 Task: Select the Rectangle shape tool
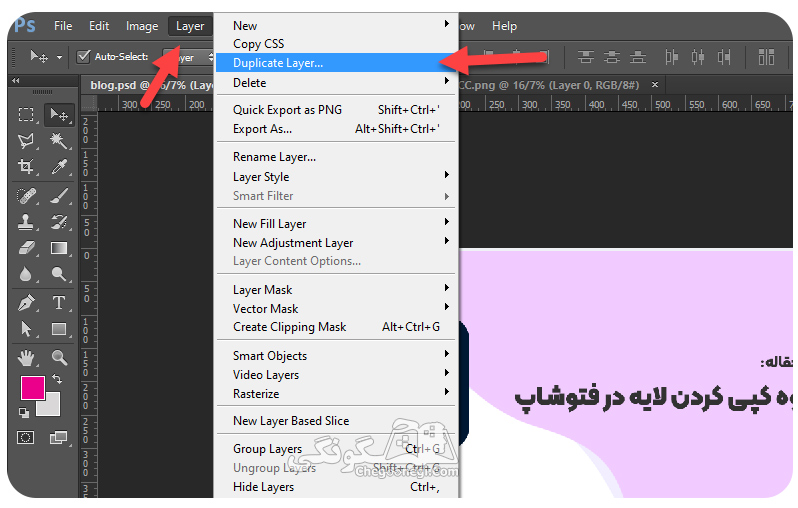59,329
